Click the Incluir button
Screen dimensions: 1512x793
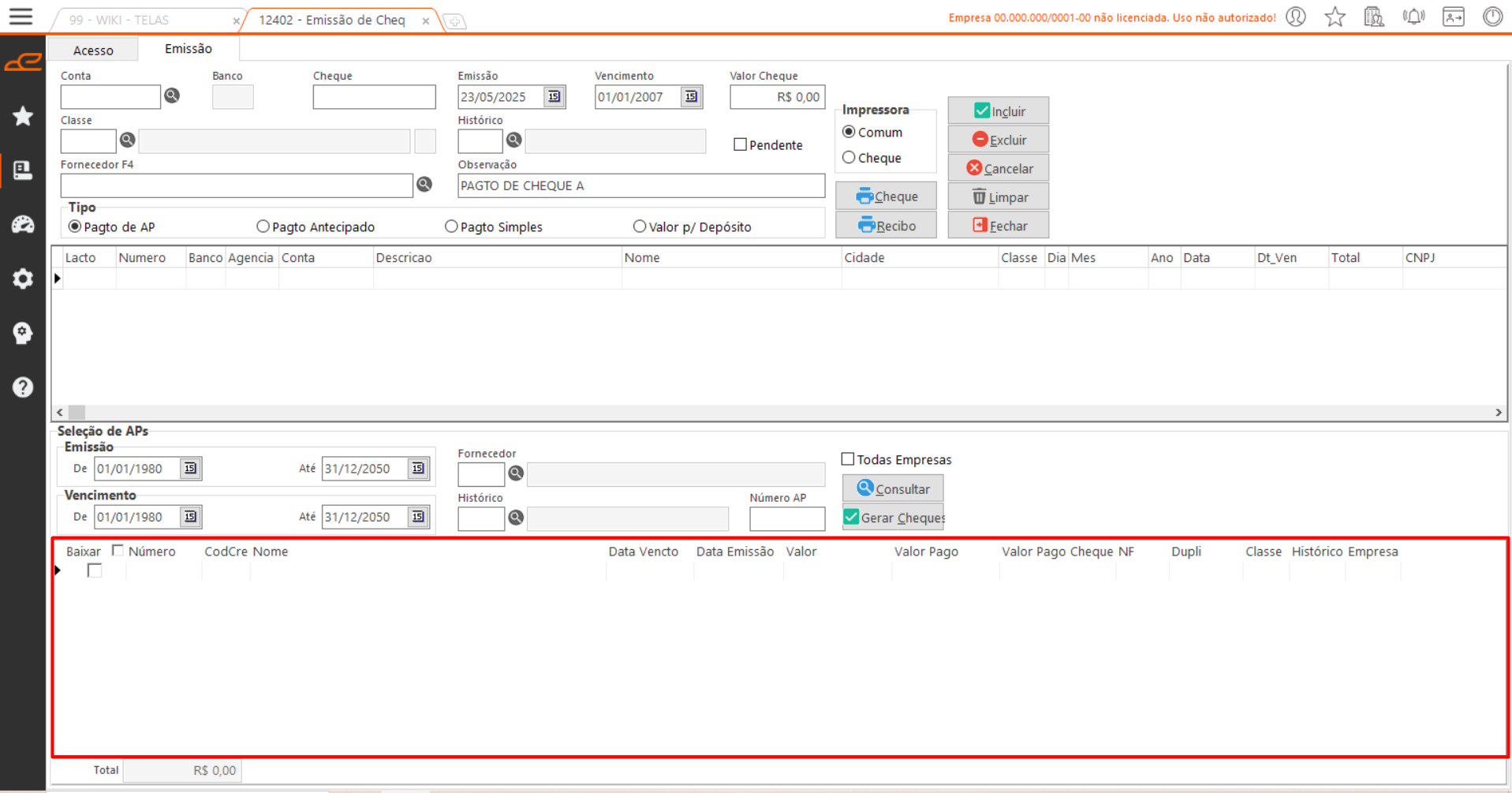[x=999, y=111]
